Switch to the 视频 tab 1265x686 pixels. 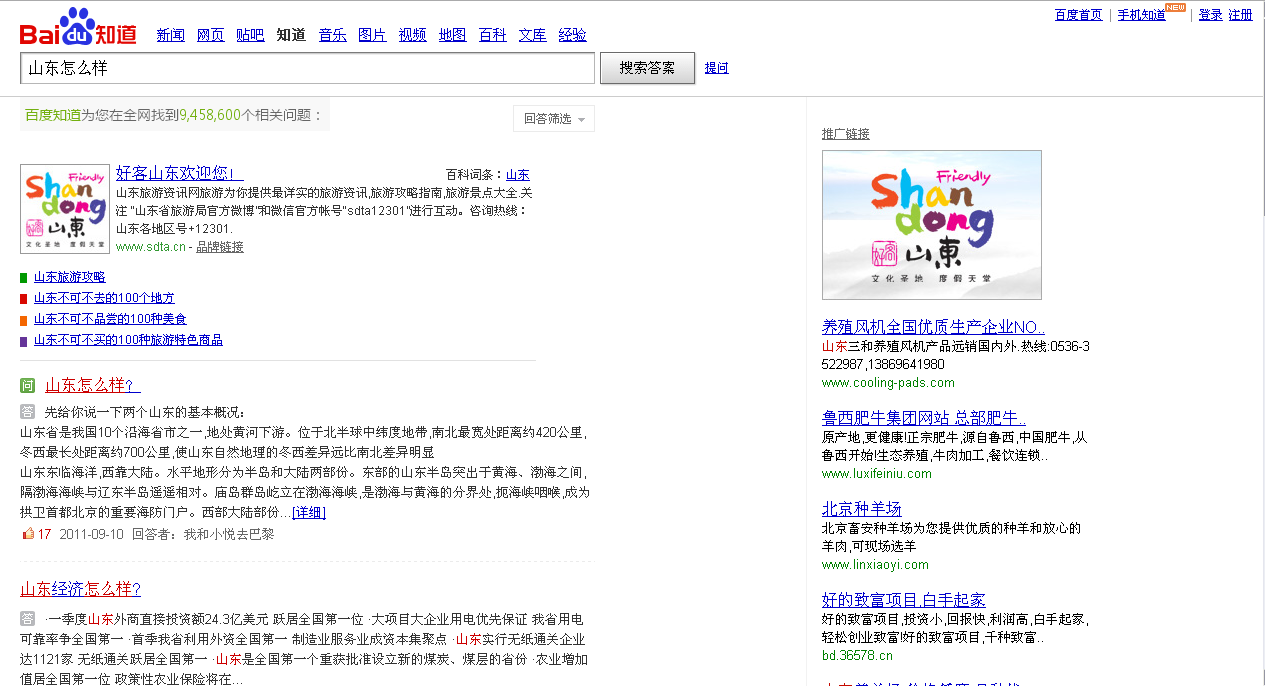[412, 35]
